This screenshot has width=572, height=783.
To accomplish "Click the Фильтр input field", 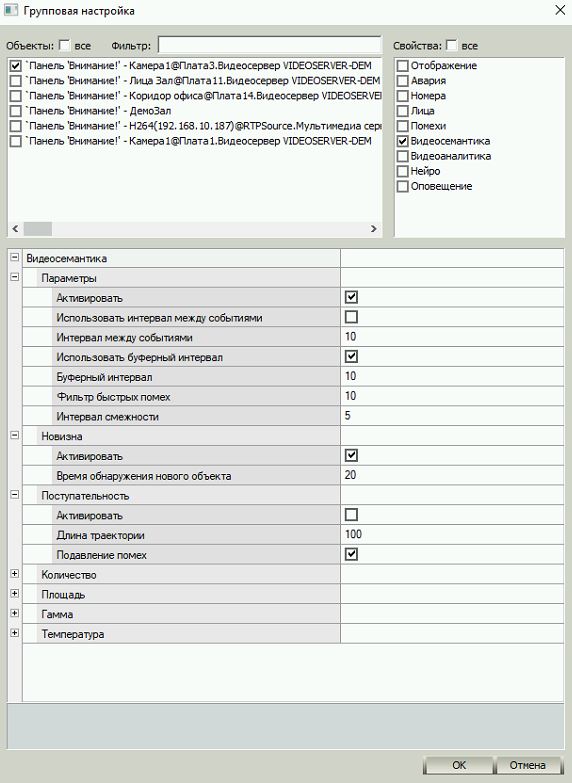I will coord(270,45).
